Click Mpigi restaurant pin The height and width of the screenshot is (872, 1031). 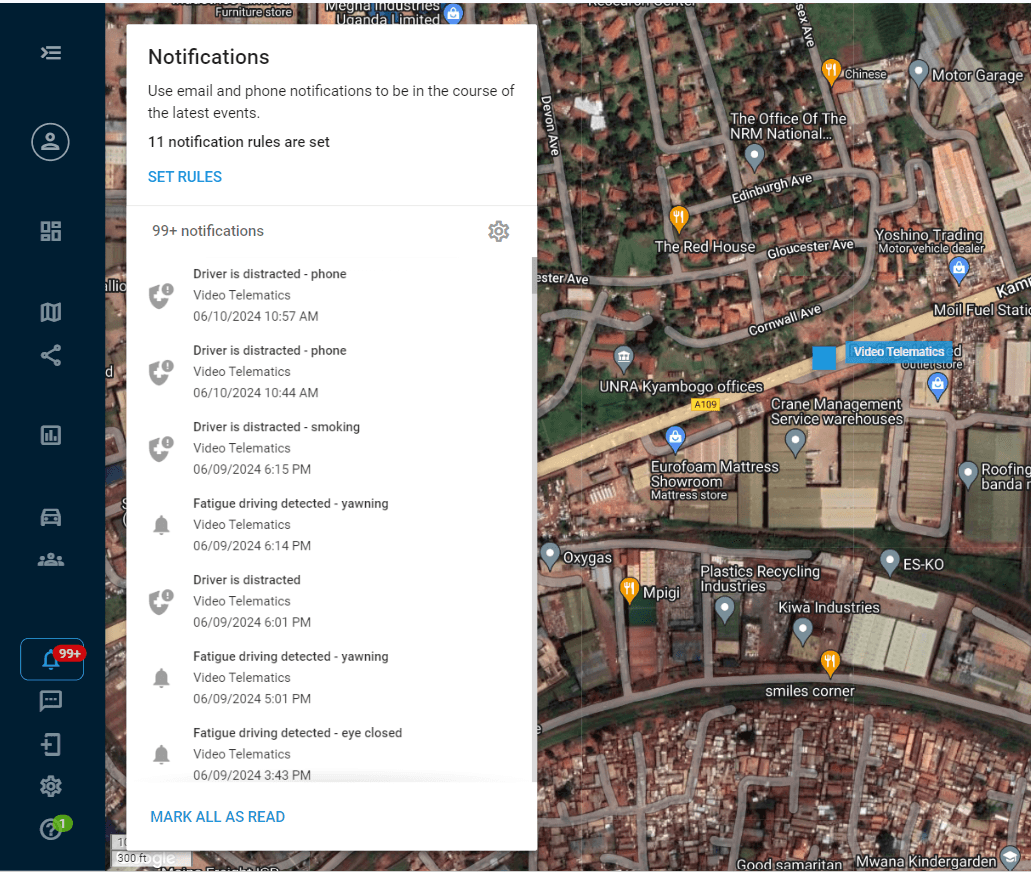pyautogui.click(x=629, y=590)
